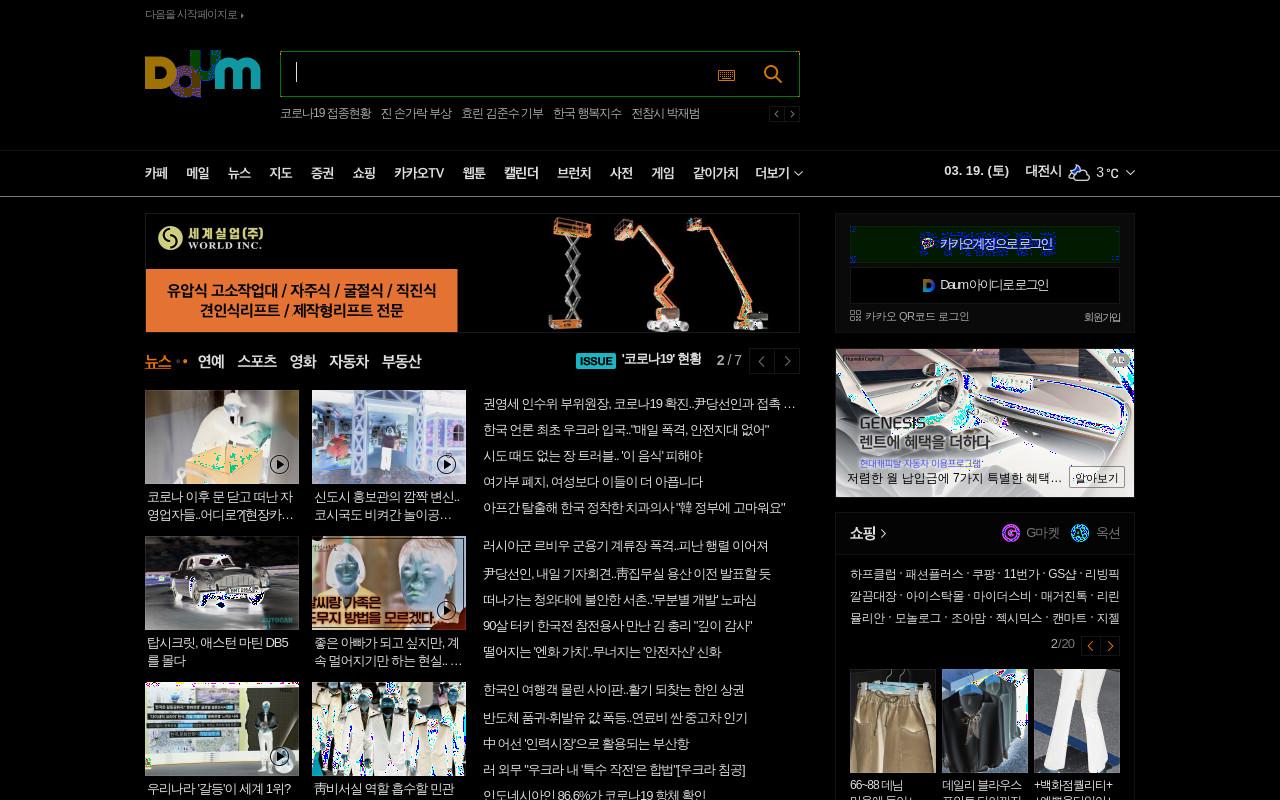
Task: Open 증권 menu item
Action: (x=322, y=173)
